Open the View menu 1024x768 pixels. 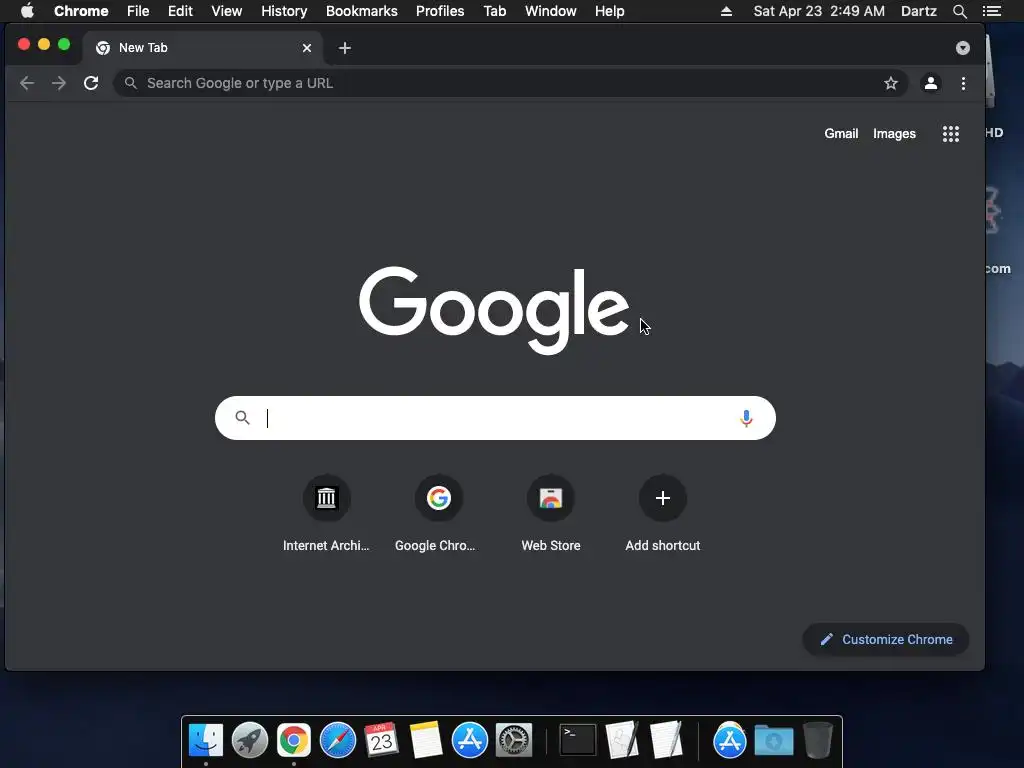pyautogui.click(x=227, y=11)
